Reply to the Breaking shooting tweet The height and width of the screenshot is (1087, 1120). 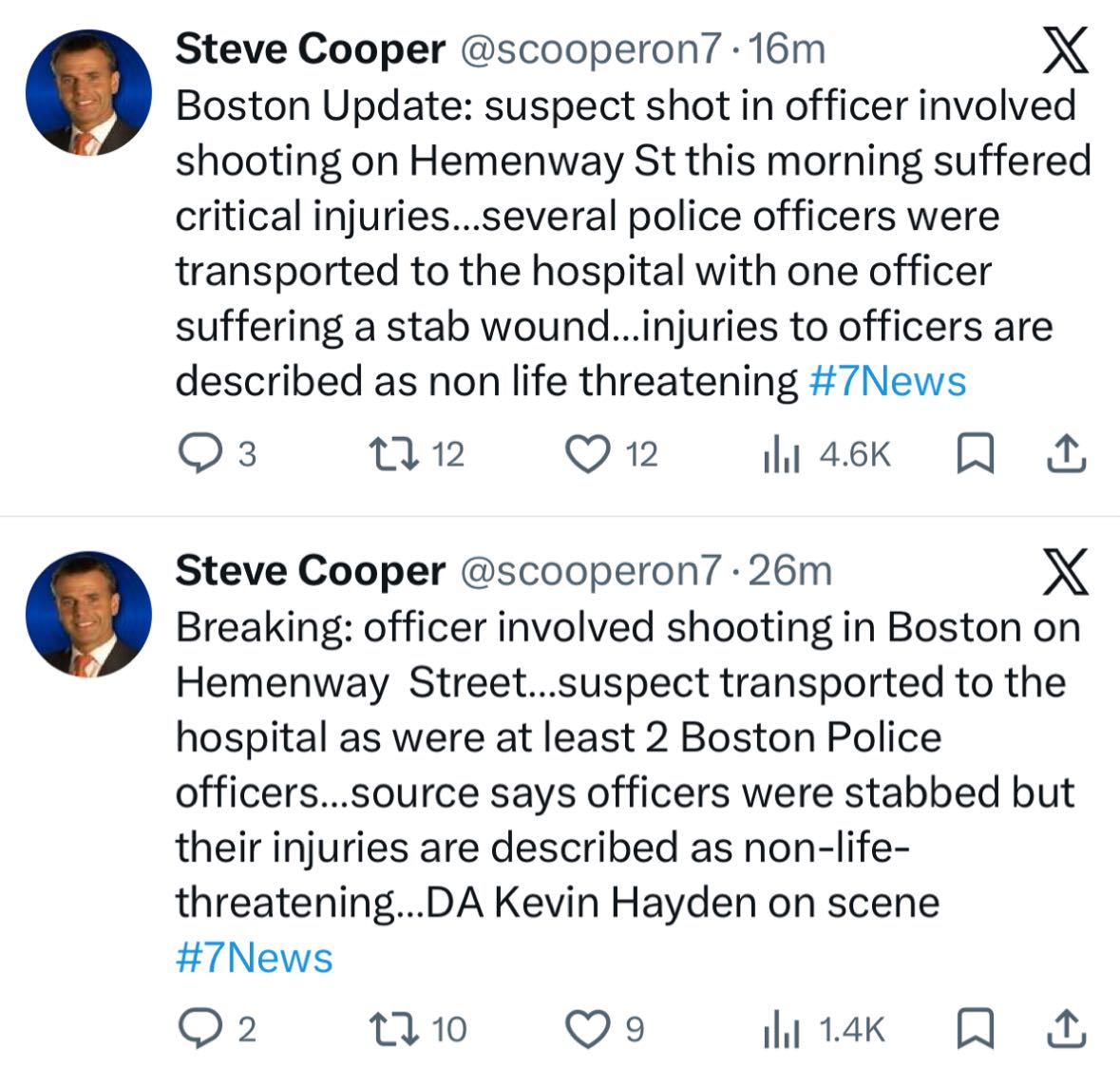click(199, 1028)
